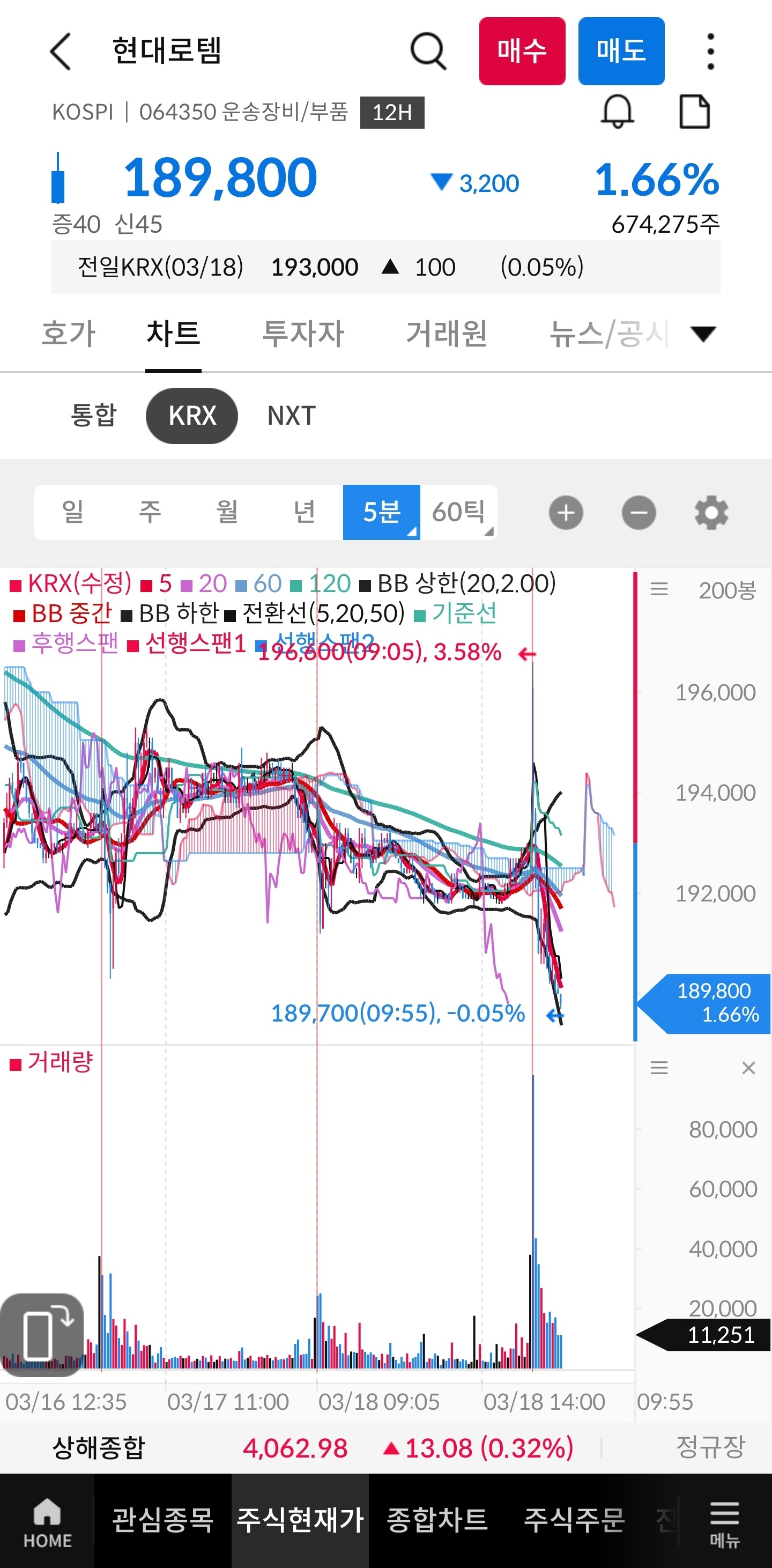Viewport: 772px width, 1568px height.
Task: Open the 투자자 tab
Action: [303, 334]
